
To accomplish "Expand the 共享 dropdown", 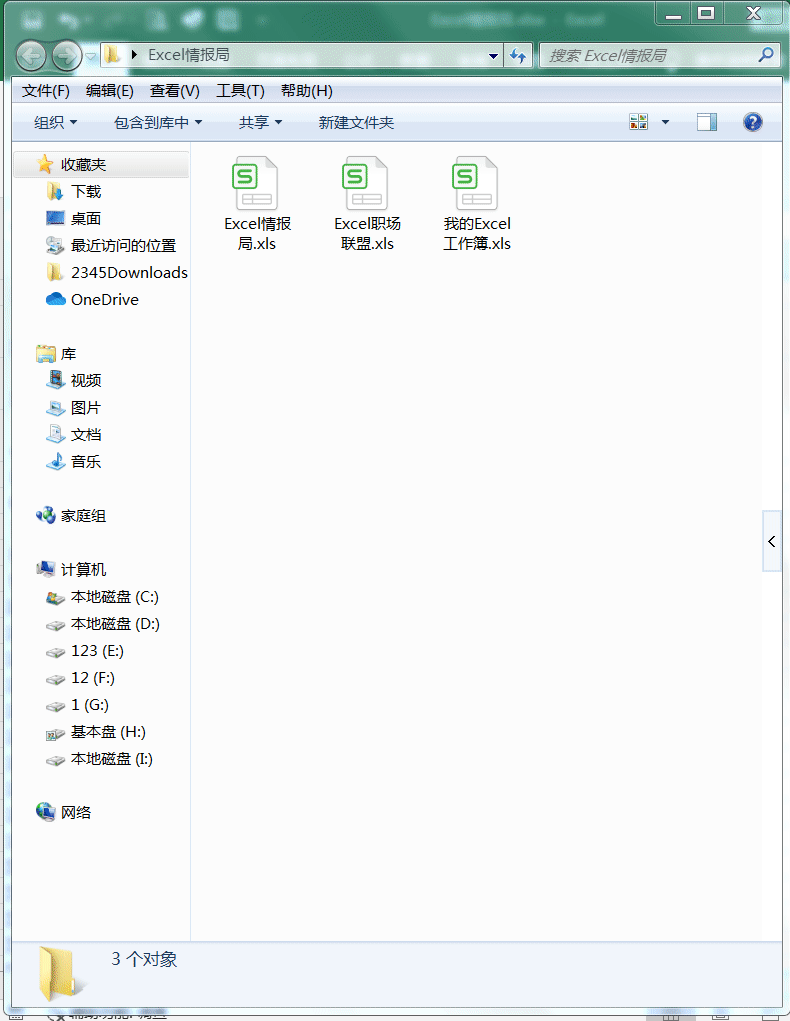I will [261, 122].
